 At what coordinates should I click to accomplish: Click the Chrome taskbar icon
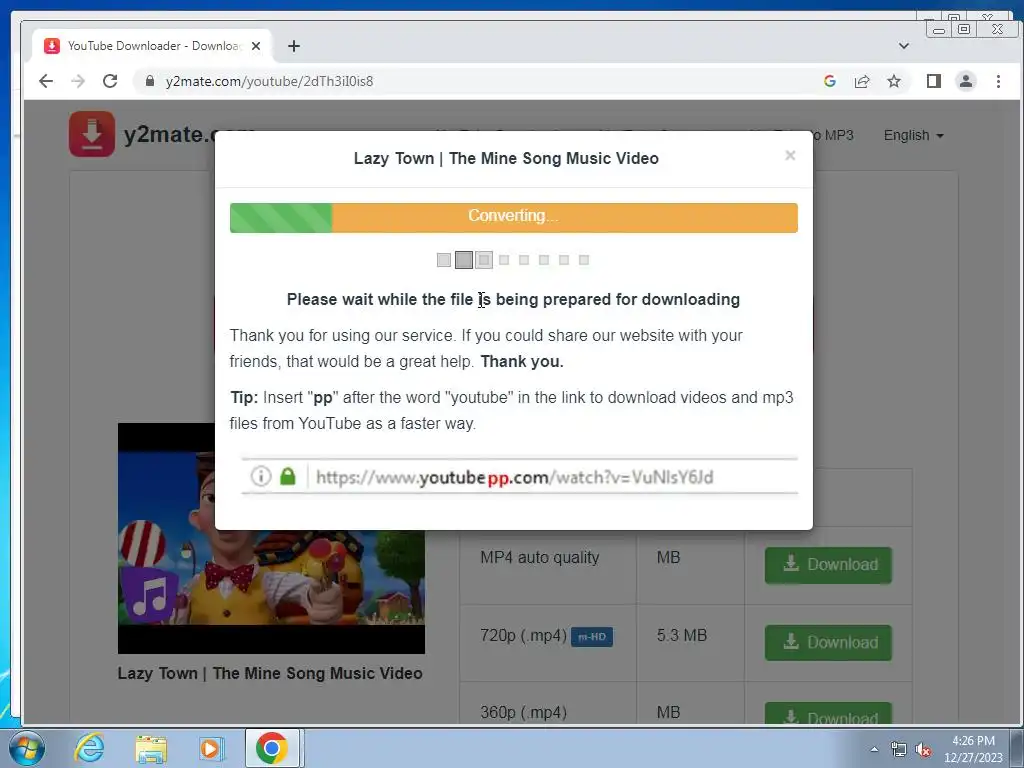272,748
